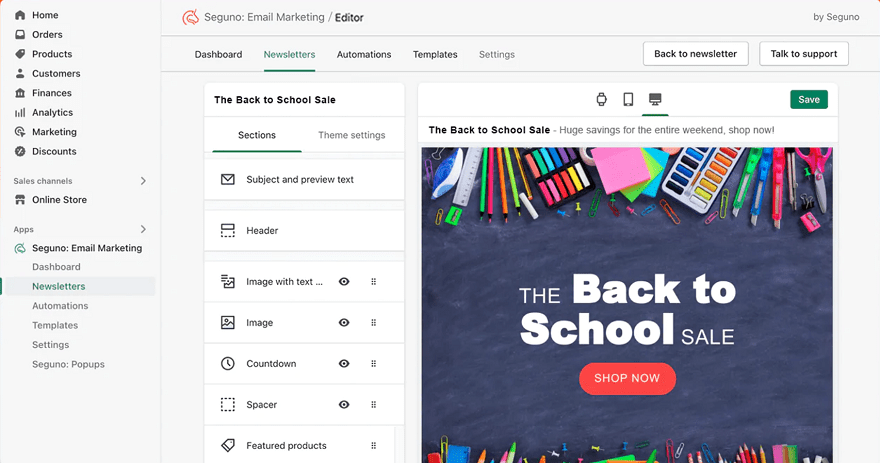Switch to Theme settings tab

pyautogui.click(x=352, y=135)
